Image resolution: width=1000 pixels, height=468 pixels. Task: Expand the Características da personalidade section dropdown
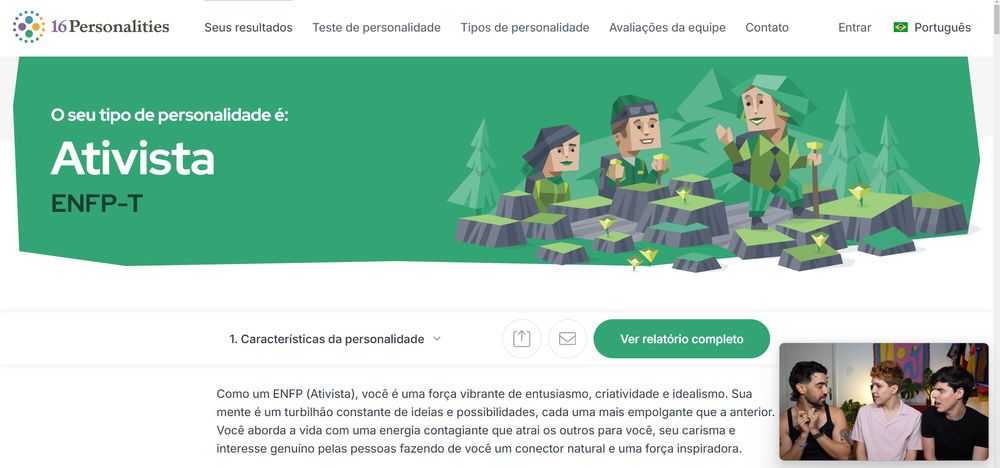click(335, 339)
